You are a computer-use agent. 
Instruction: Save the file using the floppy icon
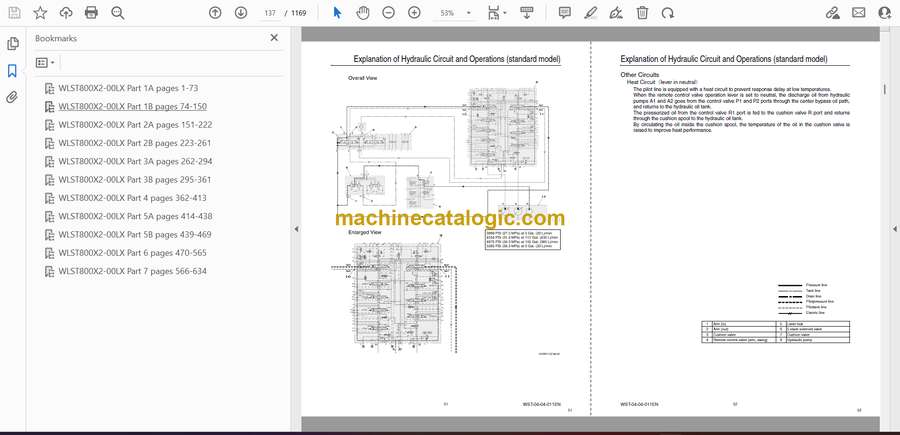click(14, 13)
